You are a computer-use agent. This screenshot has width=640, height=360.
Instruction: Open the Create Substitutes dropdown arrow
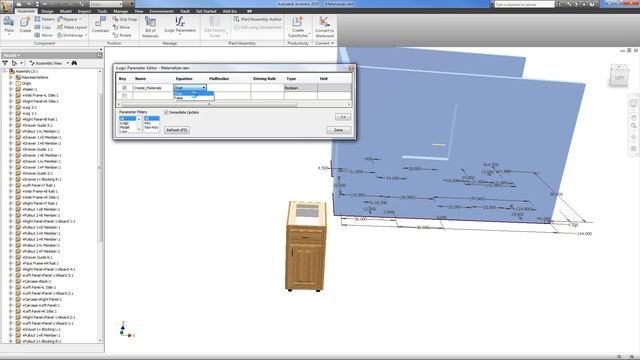[309, 33]
